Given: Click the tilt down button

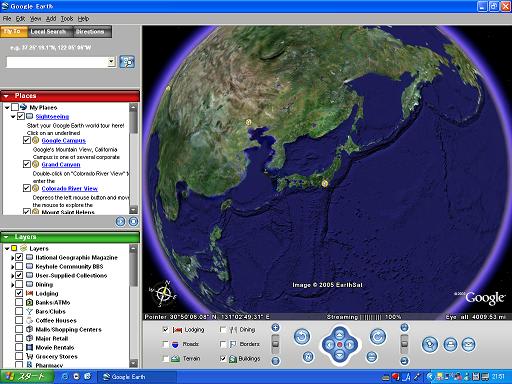Looking at the screenshot, I should coord(404,361).
